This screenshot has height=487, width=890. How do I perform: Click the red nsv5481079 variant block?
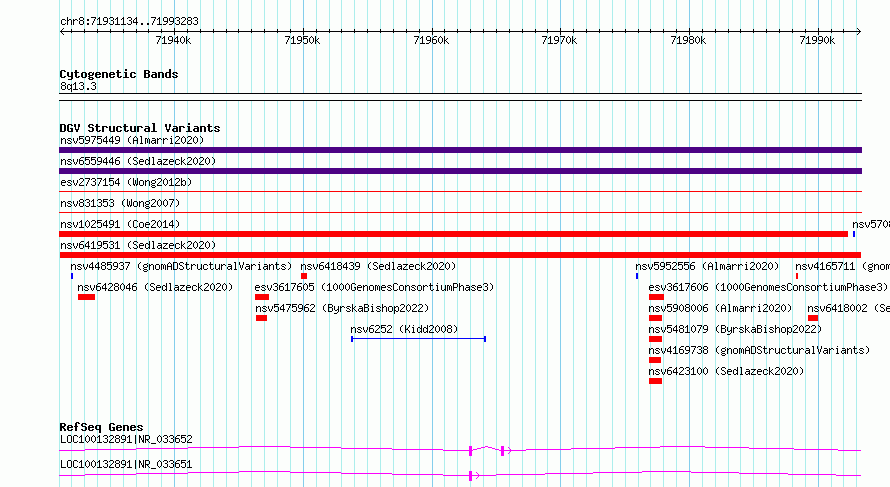pos(656,339)
